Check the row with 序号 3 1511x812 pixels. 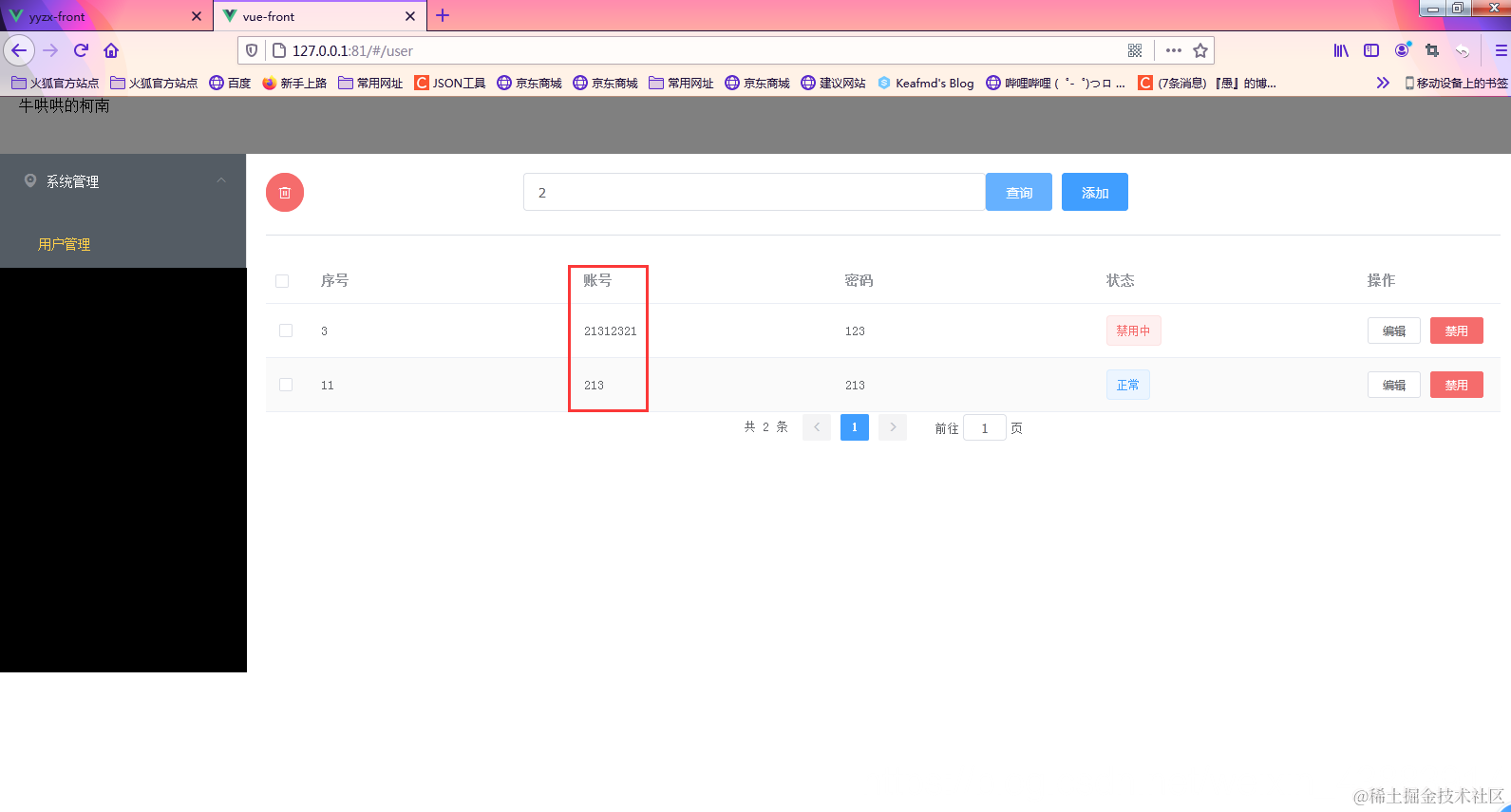click(286, 330)
